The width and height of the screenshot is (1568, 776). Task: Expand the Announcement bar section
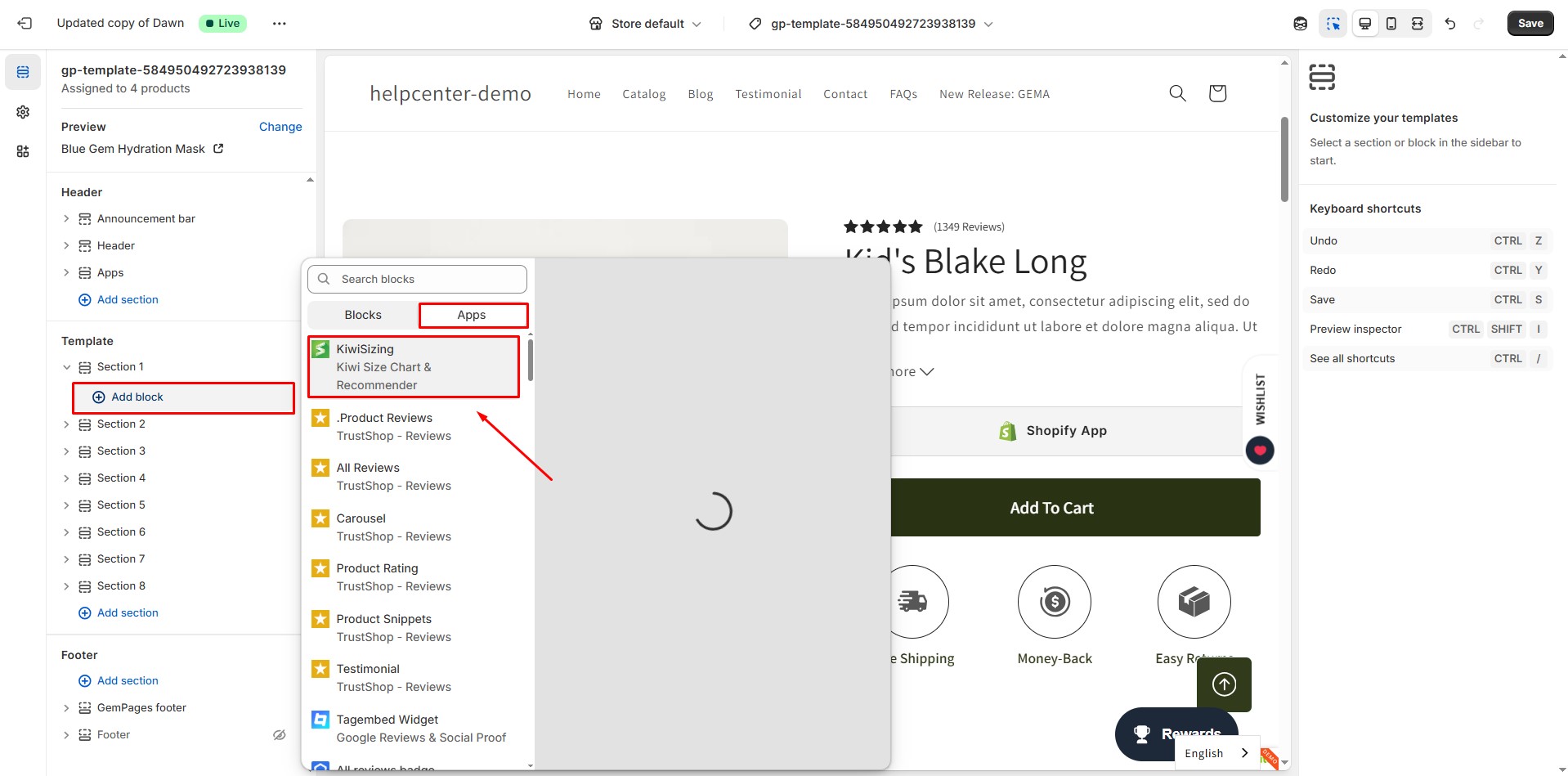click(x=67, y=219)
